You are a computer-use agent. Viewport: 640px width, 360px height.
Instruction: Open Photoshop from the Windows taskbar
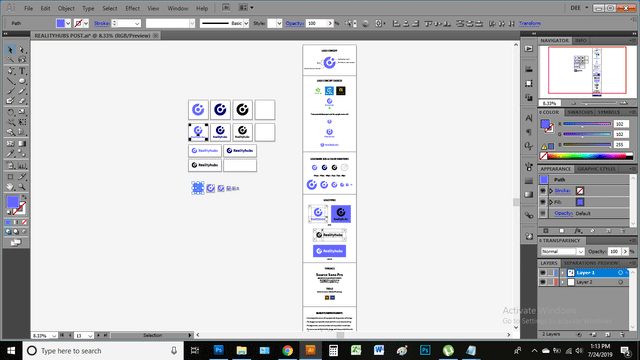[219, 350]
